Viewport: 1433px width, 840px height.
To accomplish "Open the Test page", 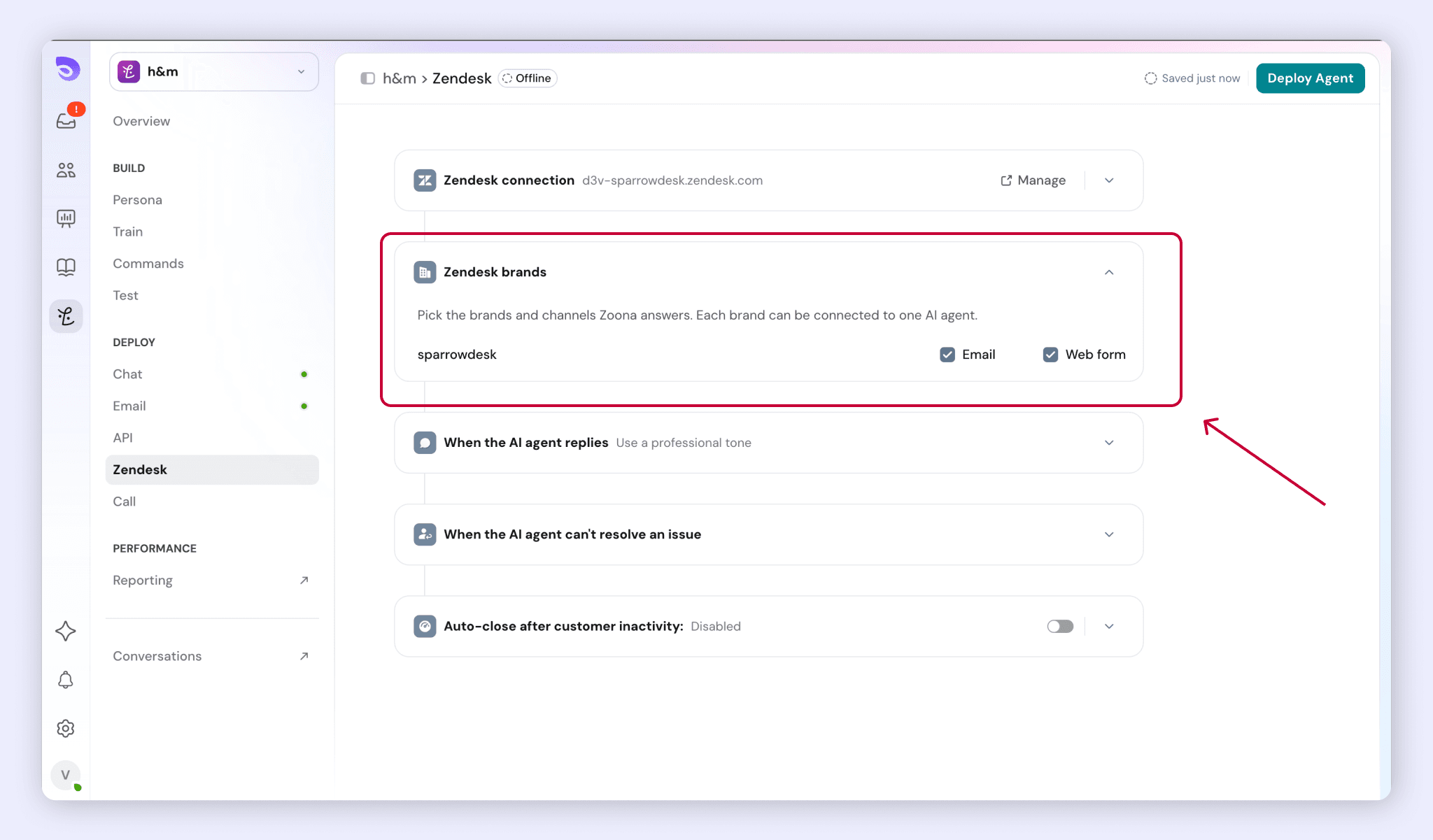I will tap(125, 296).
